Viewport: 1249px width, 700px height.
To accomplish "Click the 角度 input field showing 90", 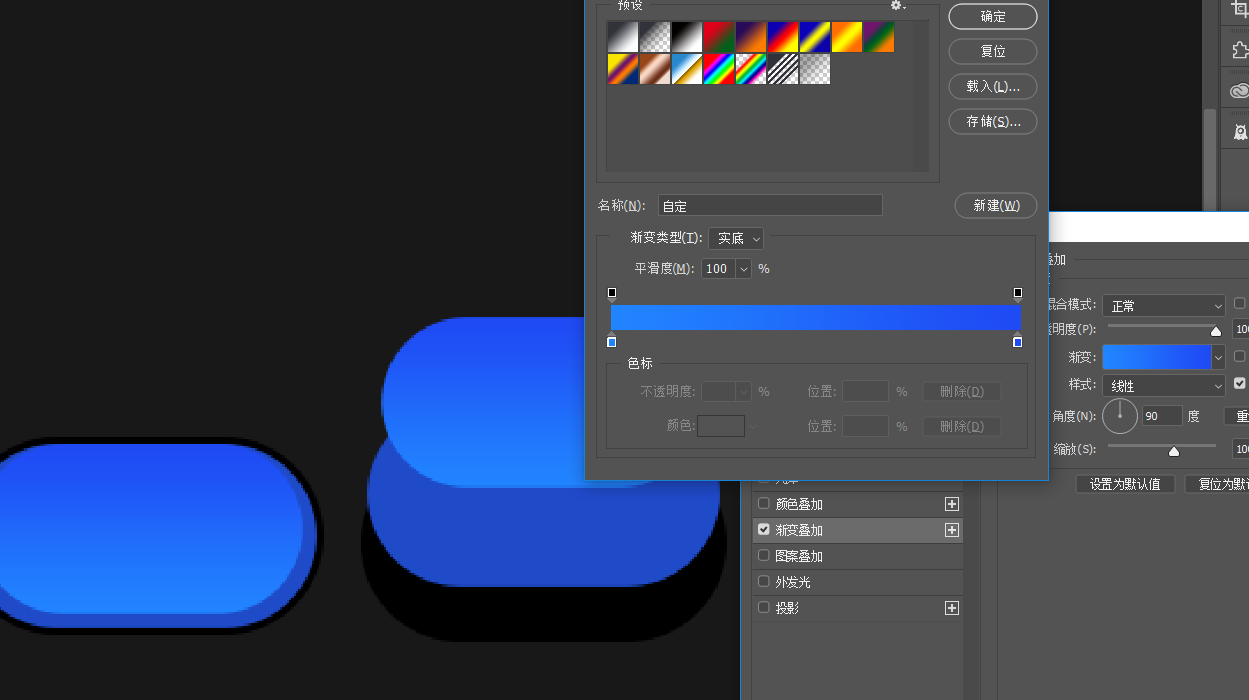I will coord(1162,416).
